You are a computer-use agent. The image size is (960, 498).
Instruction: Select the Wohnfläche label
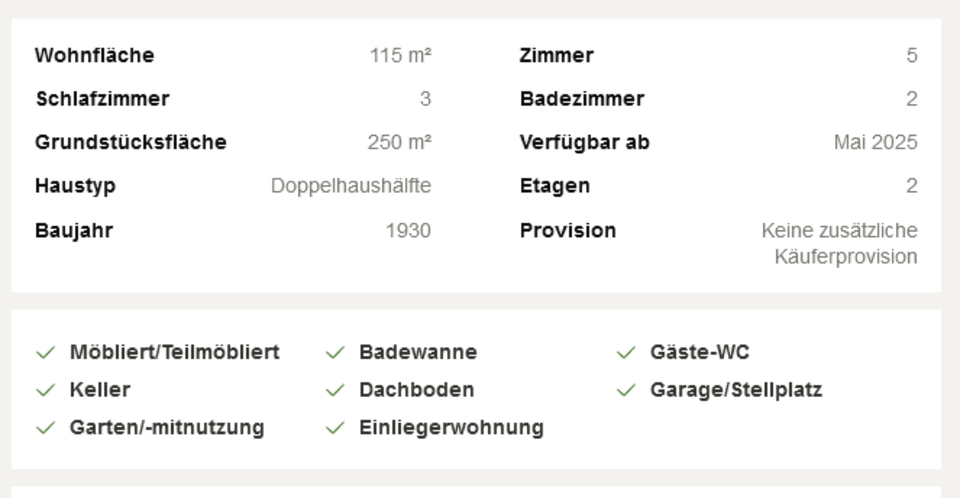pos(94,55)
